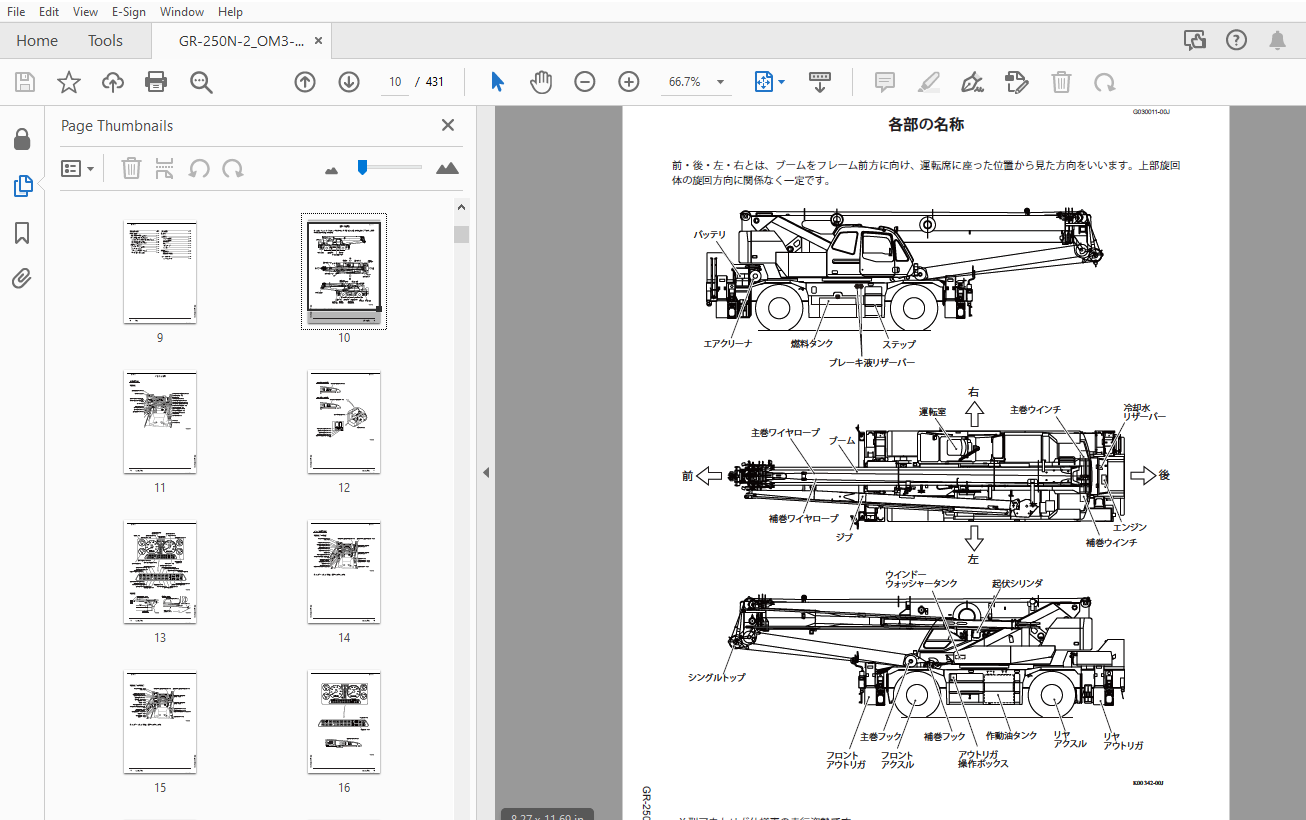Open the fit page options icon
The image size is (1306, 820).
(769, 82)
